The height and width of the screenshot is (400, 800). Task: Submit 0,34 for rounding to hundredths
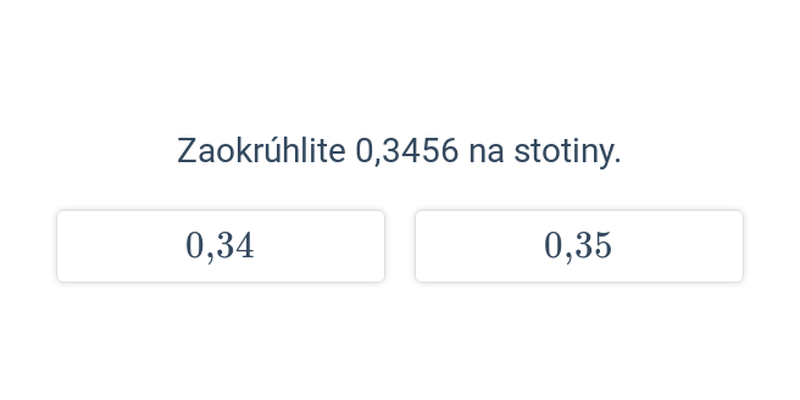click(x=220, y=246)
